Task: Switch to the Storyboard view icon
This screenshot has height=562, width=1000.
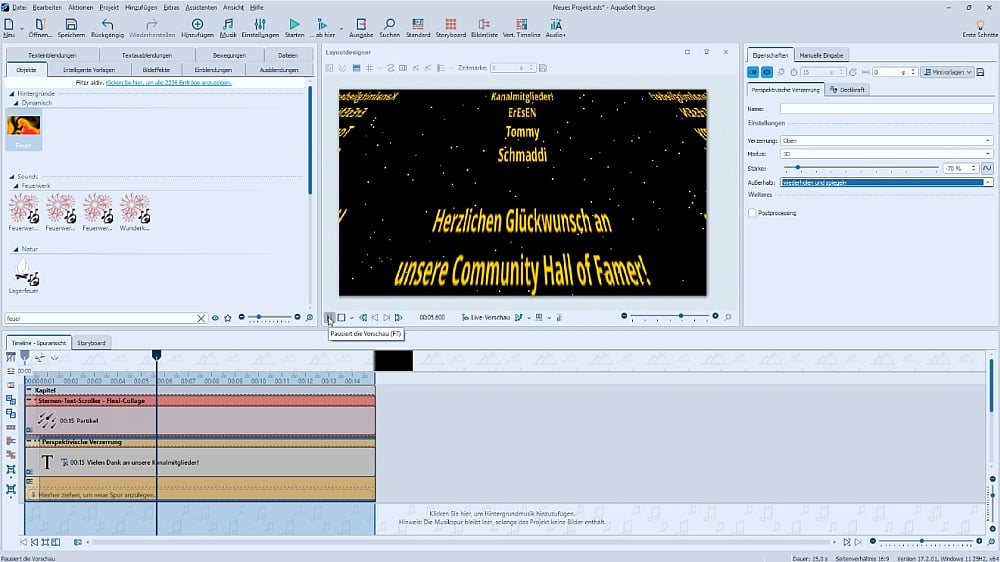Action: pos(451,24)
